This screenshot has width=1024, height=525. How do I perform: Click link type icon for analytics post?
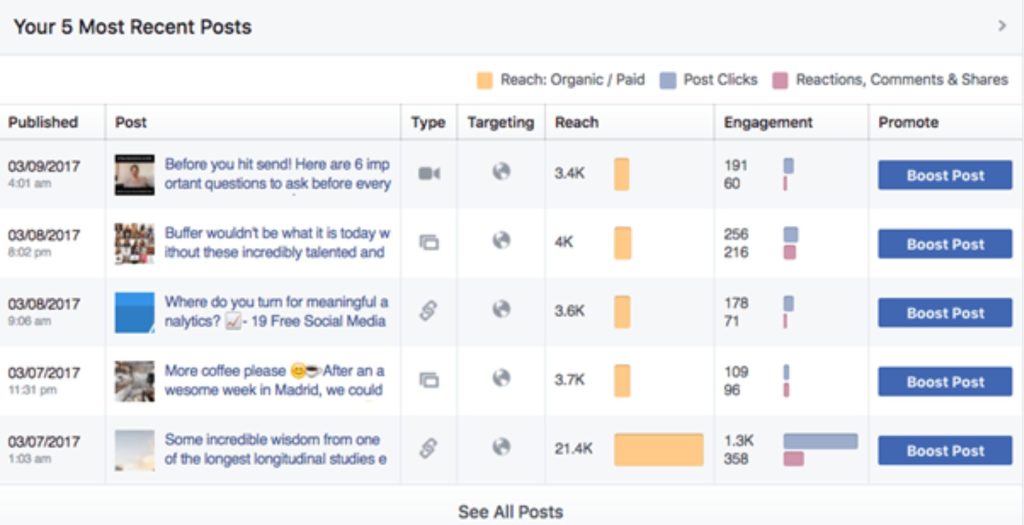tap(428, 311)
